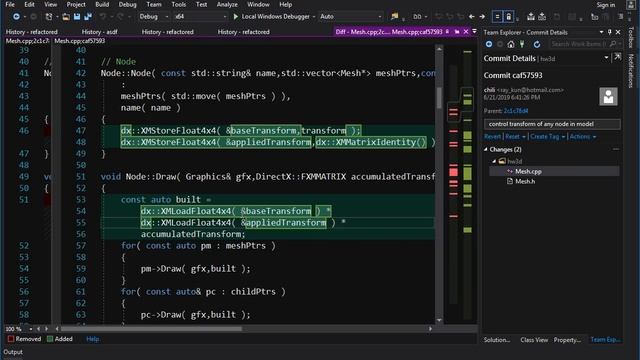Click the Mesh.cpp;caf57593 pane header
This screenshot has height=360, width=640.
click(x=80, y=41)
